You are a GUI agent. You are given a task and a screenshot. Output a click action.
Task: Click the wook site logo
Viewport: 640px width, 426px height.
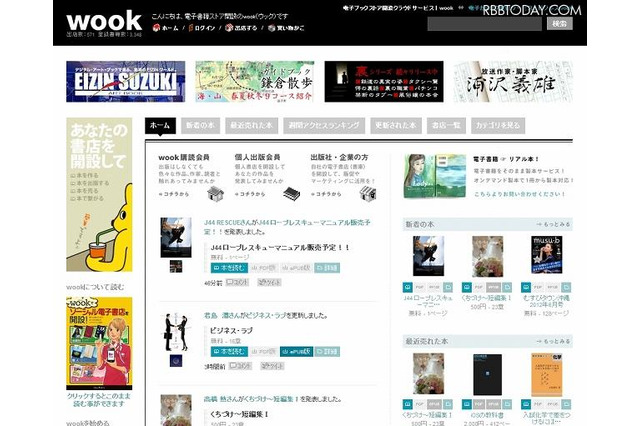(x=104, y=21)
